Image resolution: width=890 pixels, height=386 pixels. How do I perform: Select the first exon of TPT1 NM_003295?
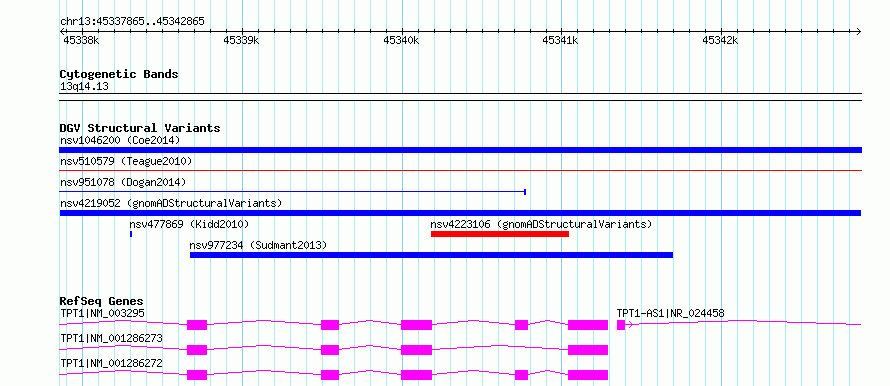pos(197,325)
